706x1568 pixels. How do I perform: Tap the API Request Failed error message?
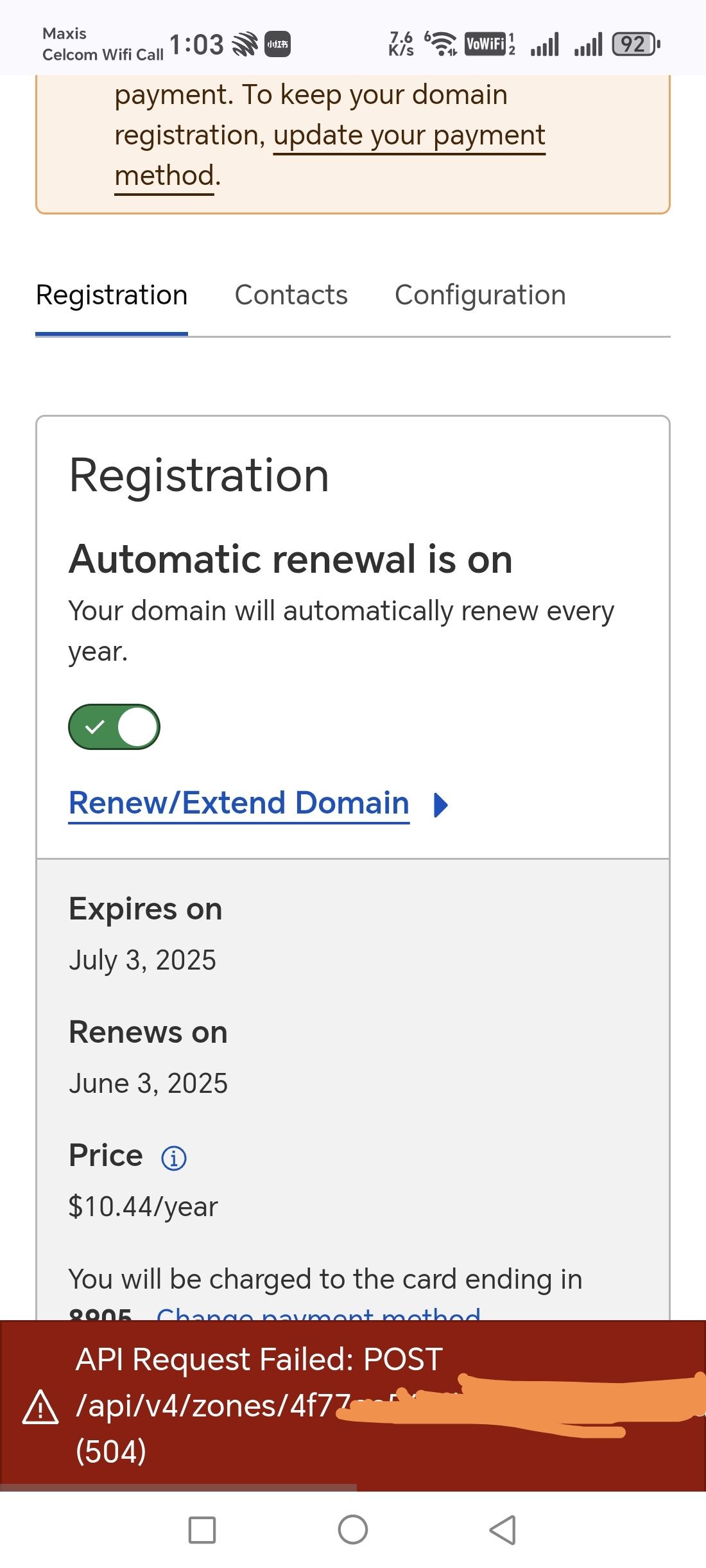(x=259, y=1359)
